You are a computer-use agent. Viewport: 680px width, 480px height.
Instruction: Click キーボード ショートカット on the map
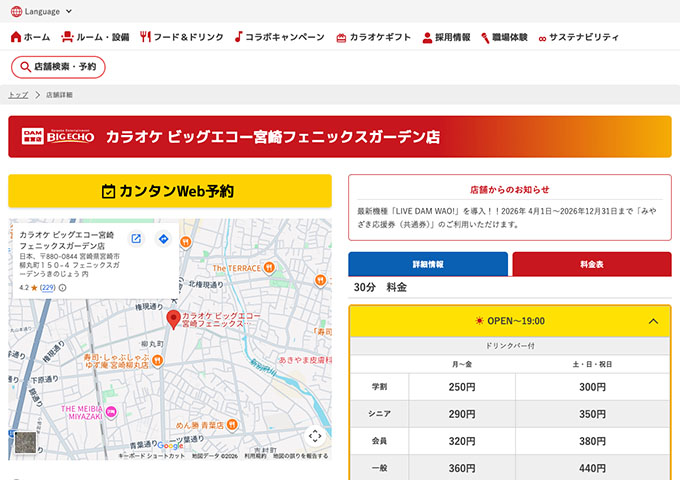[151, 456]
